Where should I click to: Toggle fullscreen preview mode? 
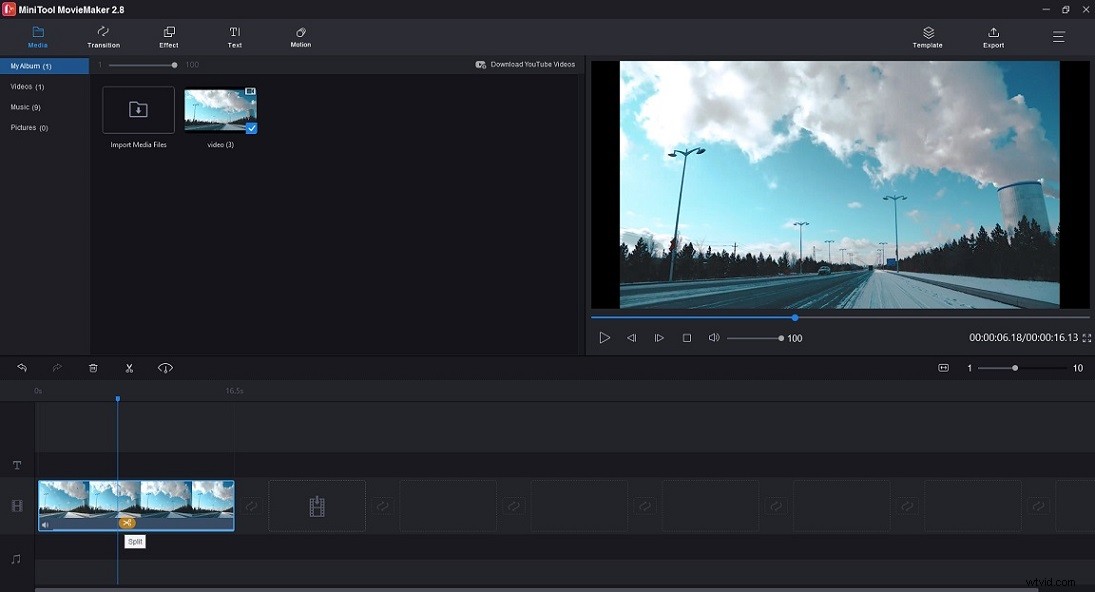click(x=1086, y=338)
